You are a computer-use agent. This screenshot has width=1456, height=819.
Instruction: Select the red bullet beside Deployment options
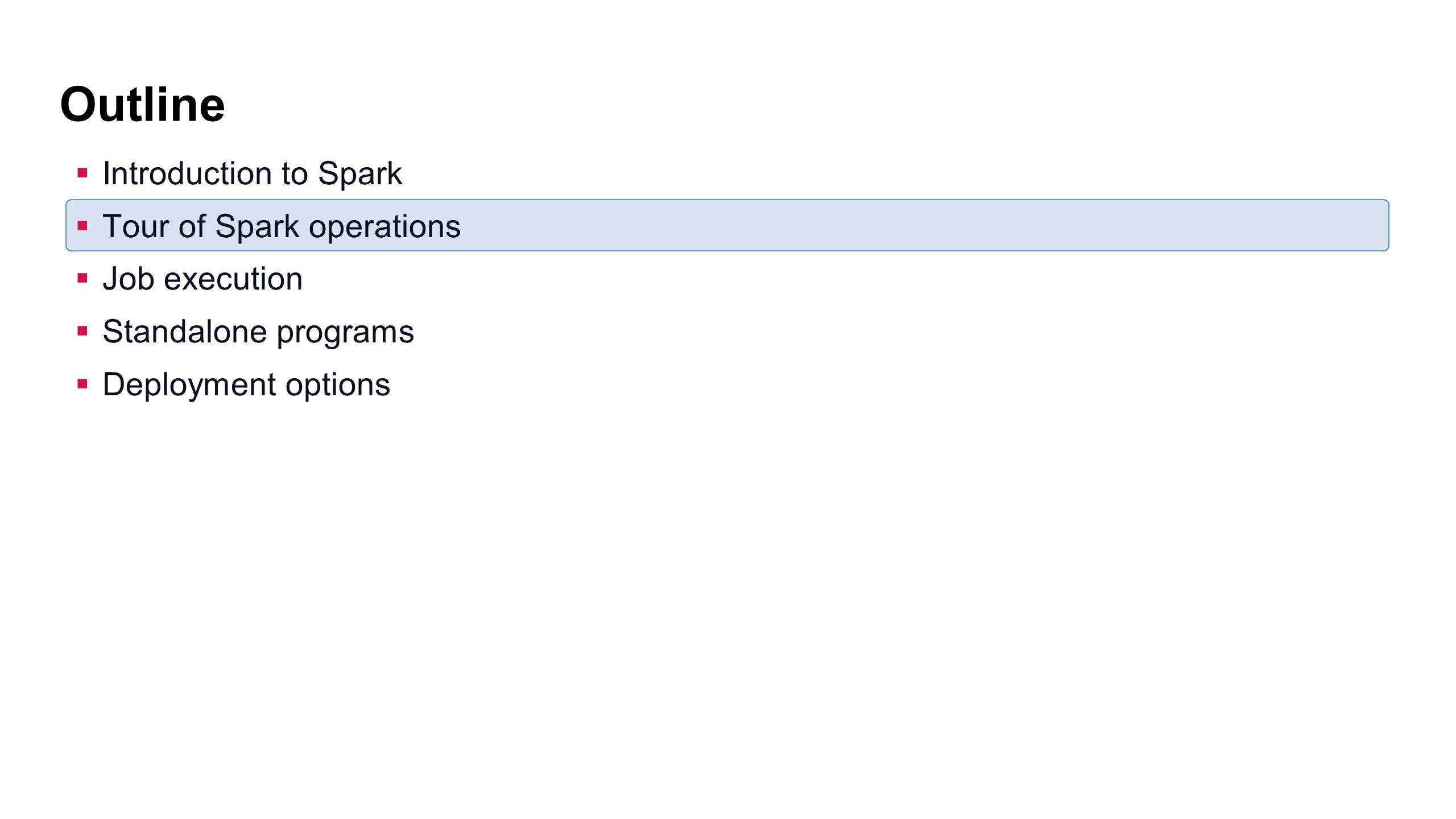82,384
